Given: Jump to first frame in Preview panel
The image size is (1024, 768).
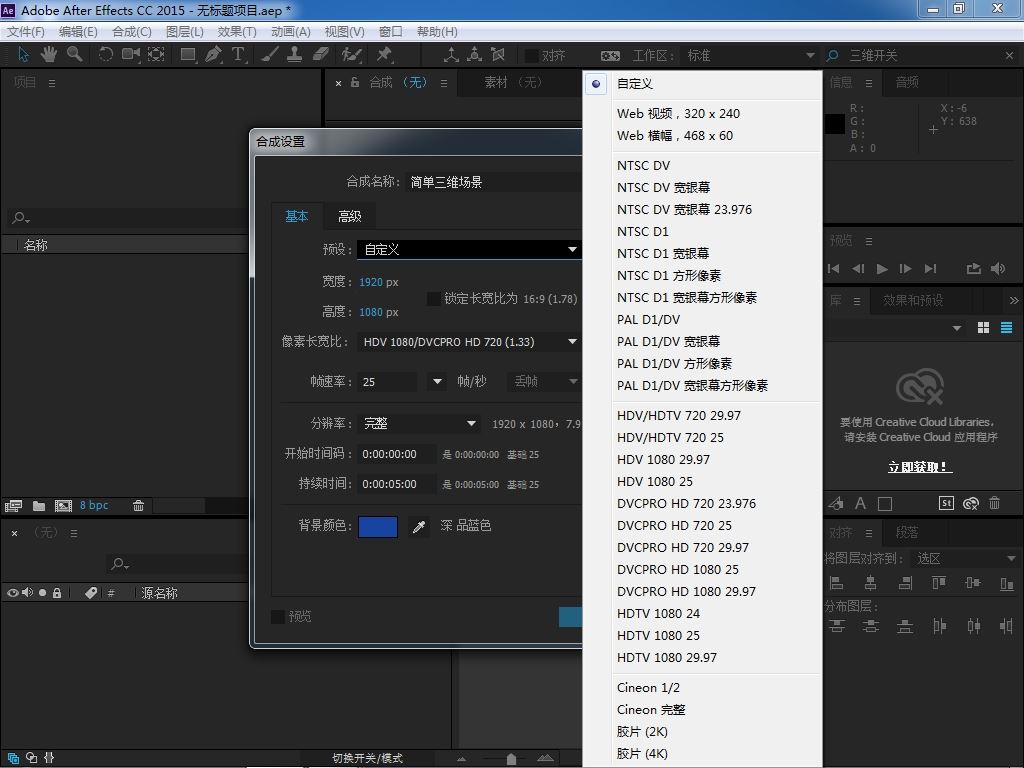Looking at the screenshot, I should click(x=834, y=268).
